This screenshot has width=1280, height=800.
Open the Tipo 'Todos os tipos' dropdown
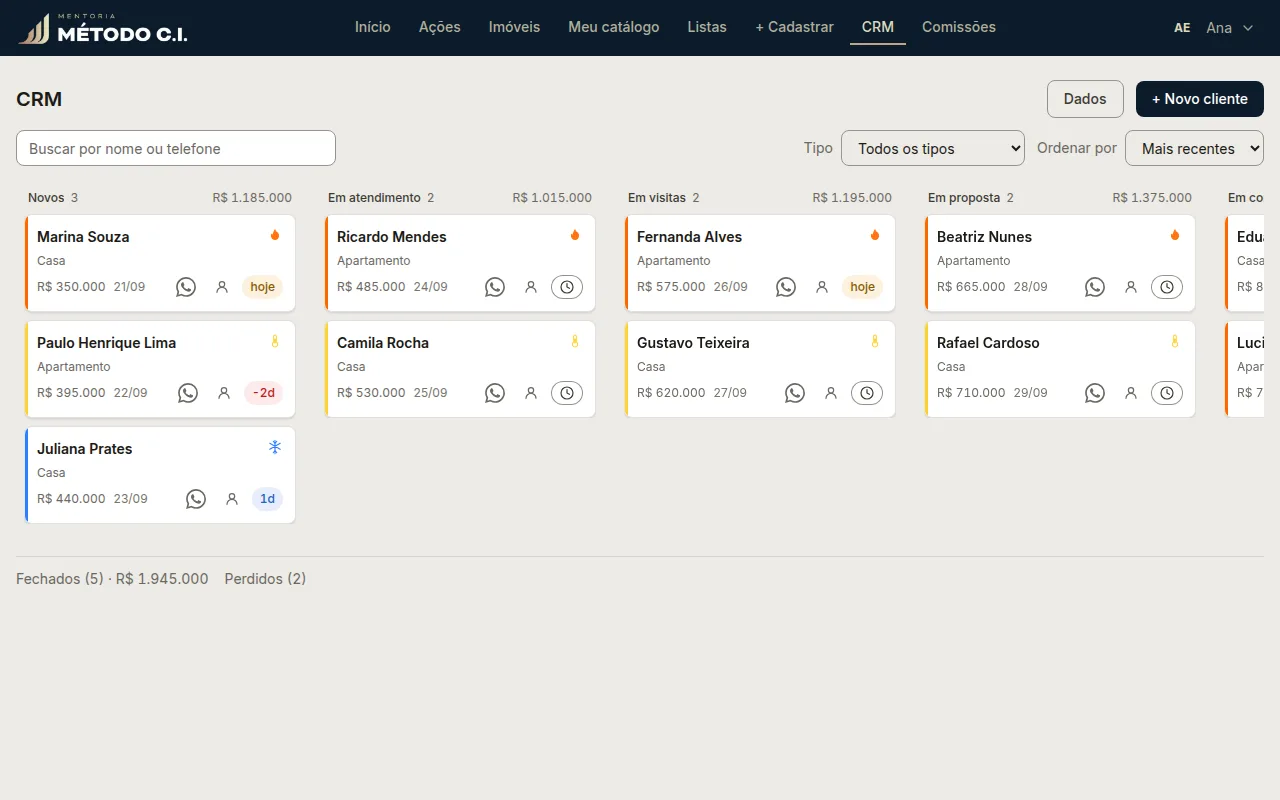(x=933, y=148)
